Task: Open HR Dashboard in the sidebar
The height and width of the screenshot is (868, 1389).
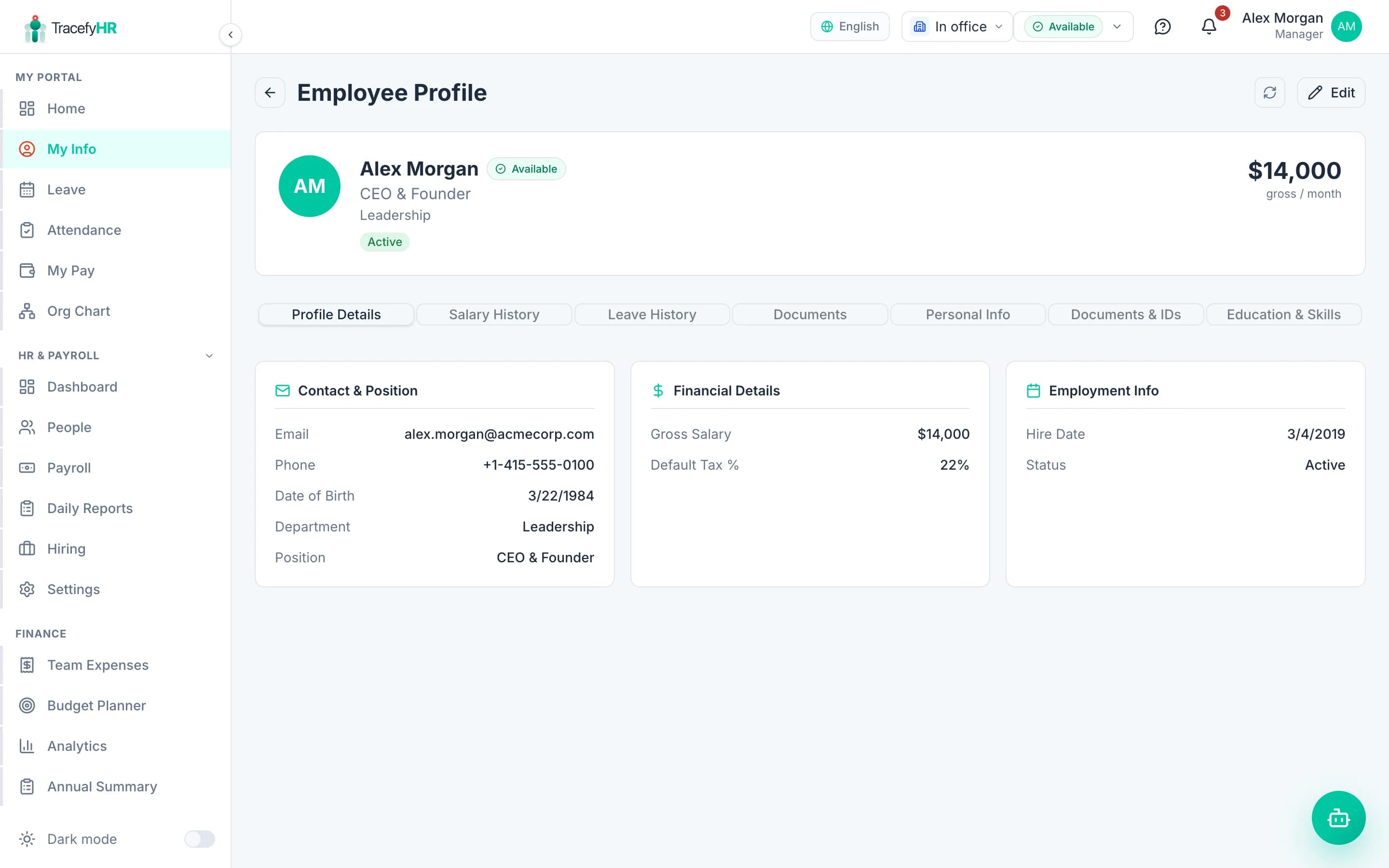Action: pos(116,387)
